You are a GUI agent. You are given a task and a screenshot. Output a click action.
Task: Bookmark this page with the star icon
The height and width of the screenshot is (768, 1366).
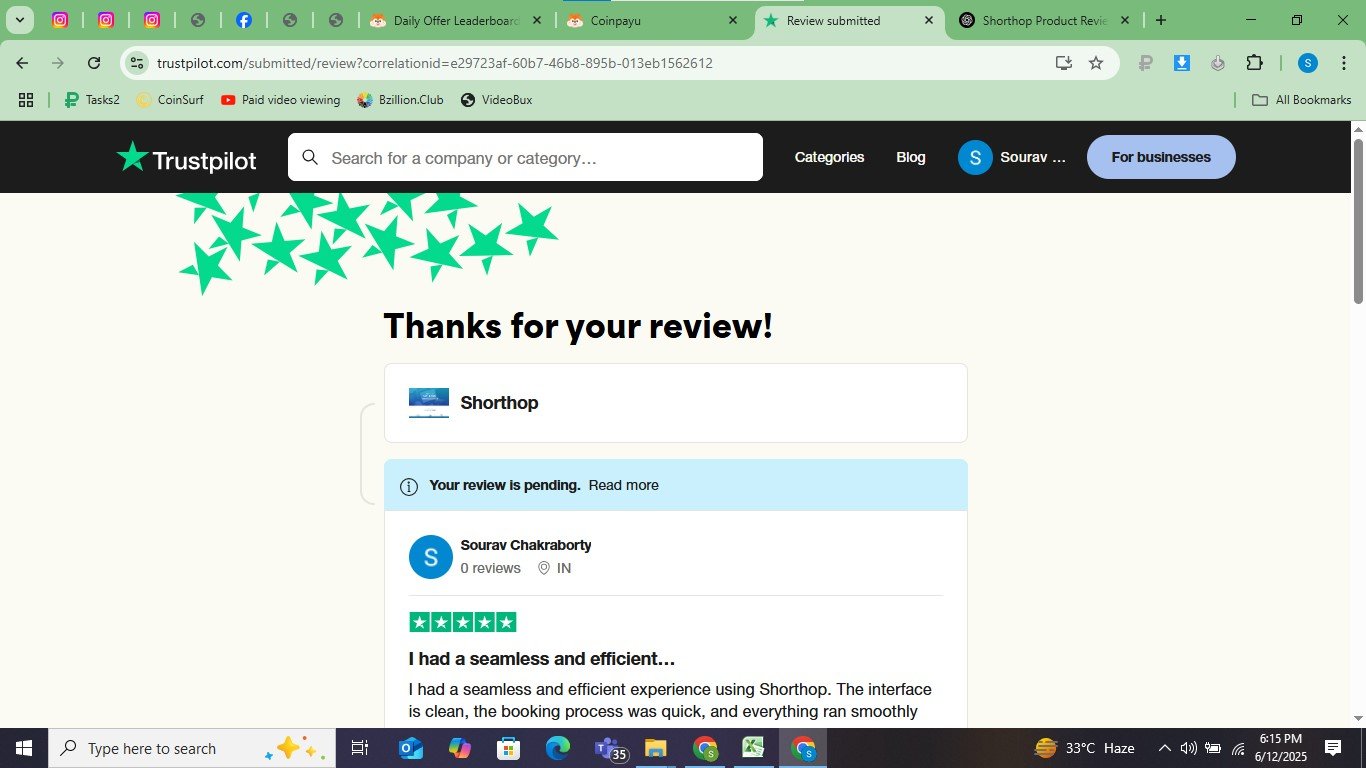(x=1096, y=63)
